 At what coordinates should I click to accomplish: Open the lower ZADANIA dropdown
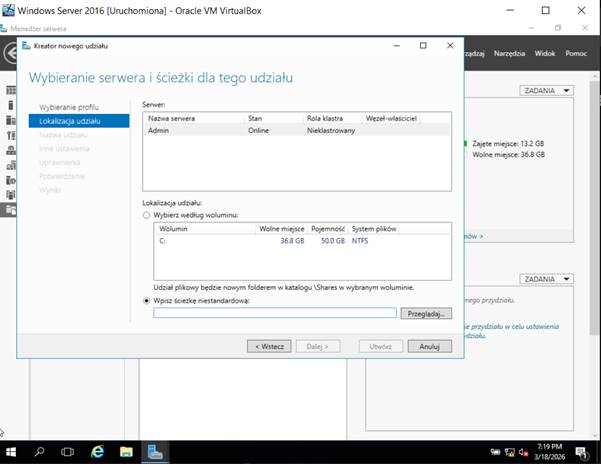click(x=547, y=280)
